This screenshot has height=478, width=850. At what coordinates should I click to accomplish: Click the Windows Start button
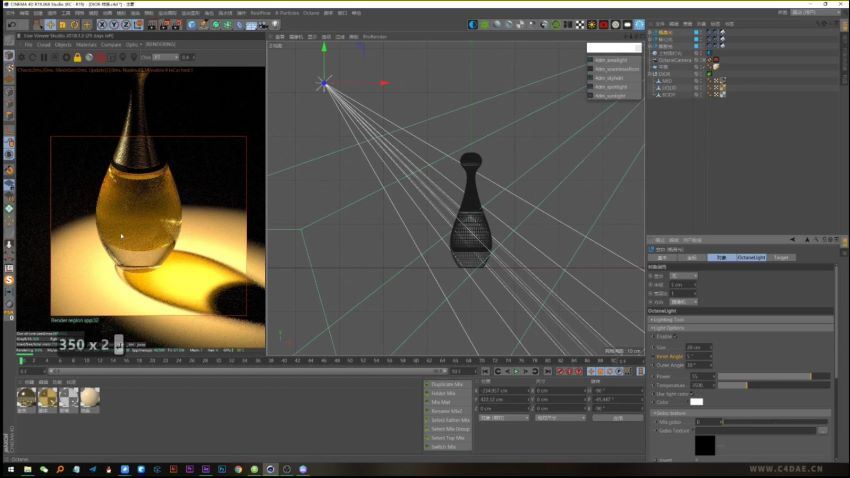click(x=10, y=469)
